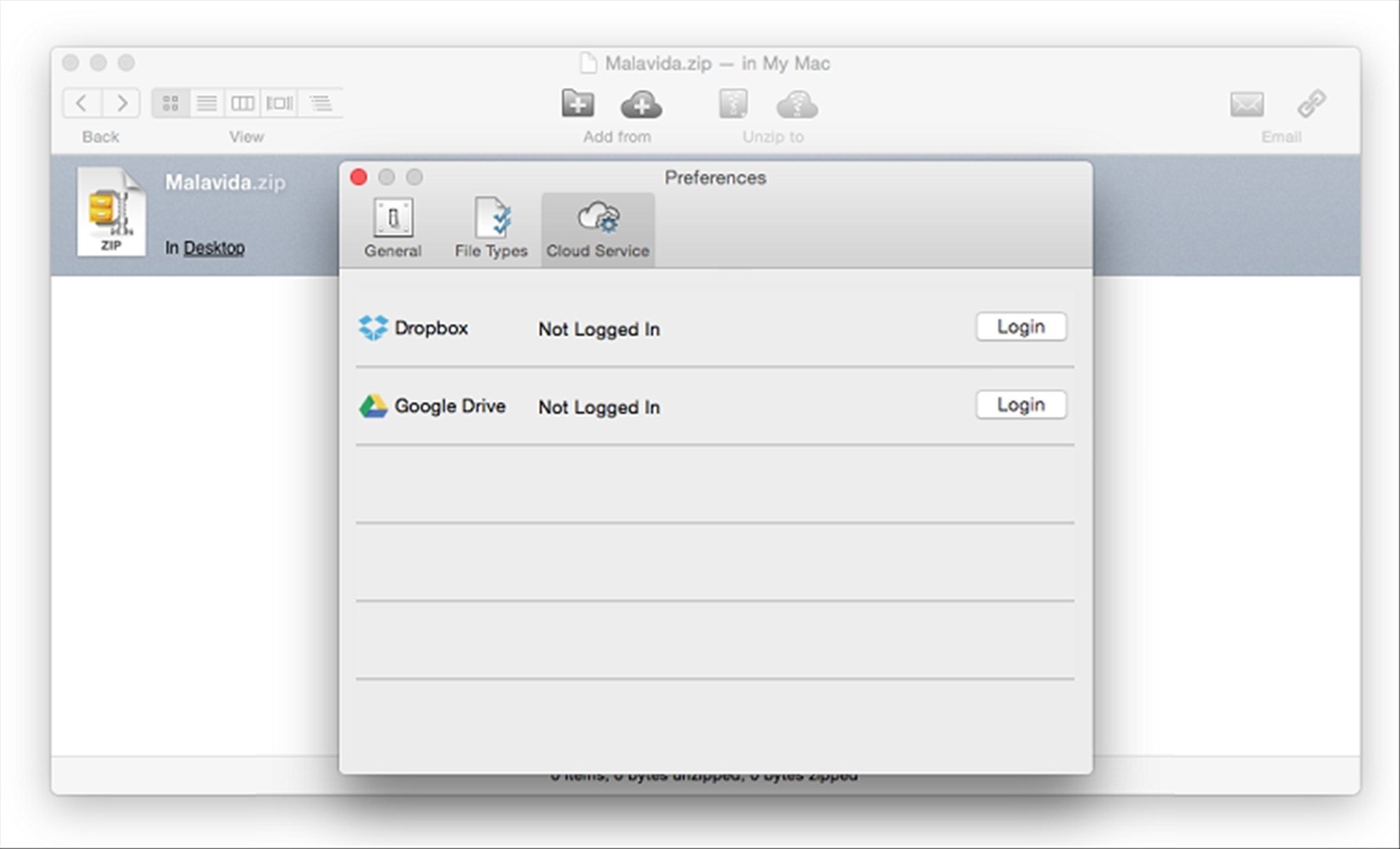This screenshot has width=1400, height=849.
Task: Click the Dropbox service label
Action: (x=432, y=328)
